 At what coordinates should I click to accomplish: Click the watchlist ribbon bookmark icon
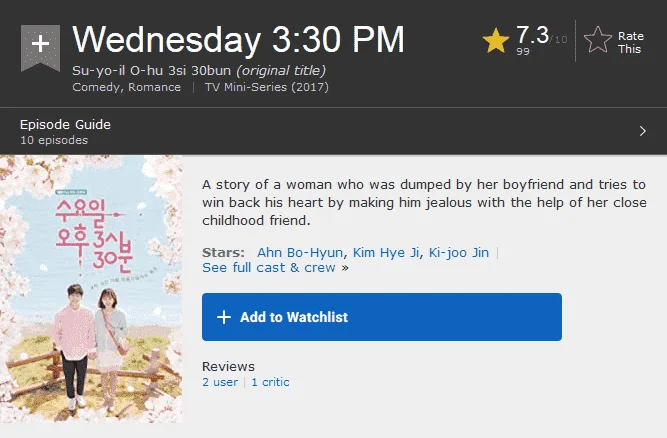point(40,48)
